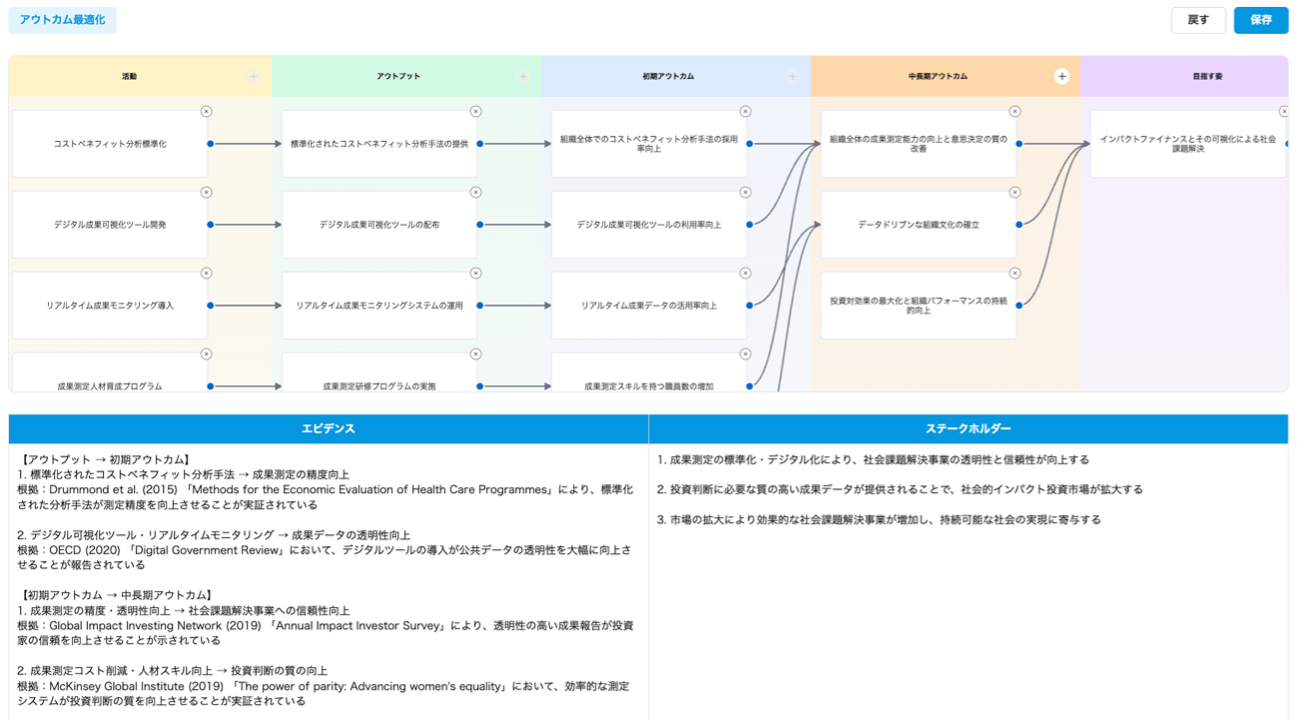Click the エビデンス panel header

[328, 429]
